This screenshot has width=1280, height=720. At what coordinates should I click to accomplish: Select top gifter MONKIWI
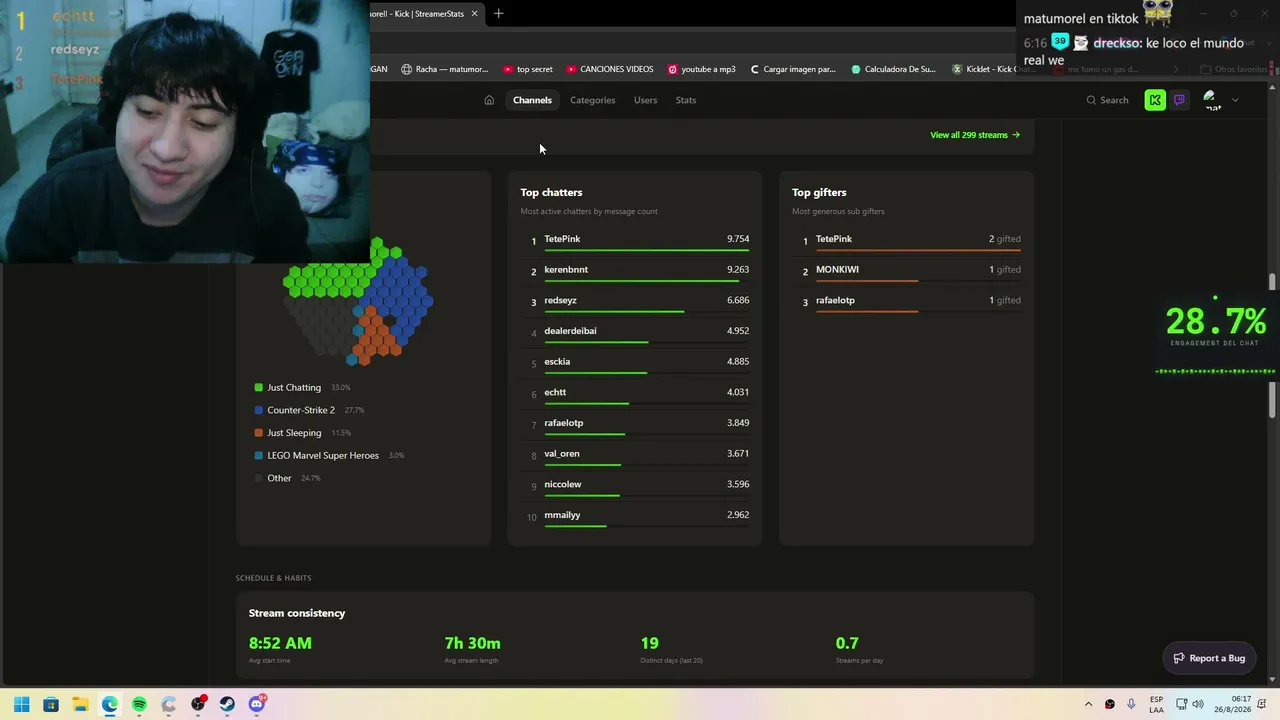[x=837, y=270]
